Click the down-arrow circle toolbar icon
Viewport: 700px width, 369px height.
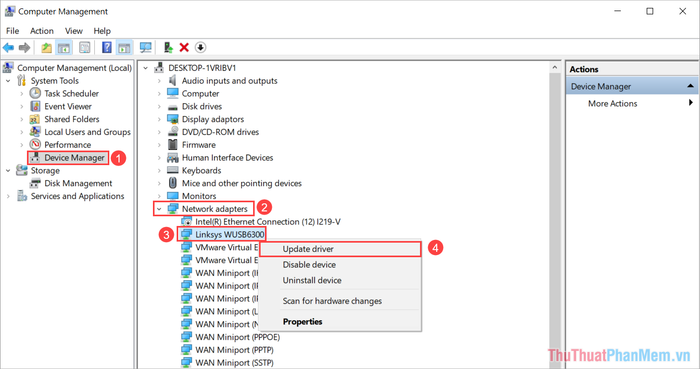(200, 47)
